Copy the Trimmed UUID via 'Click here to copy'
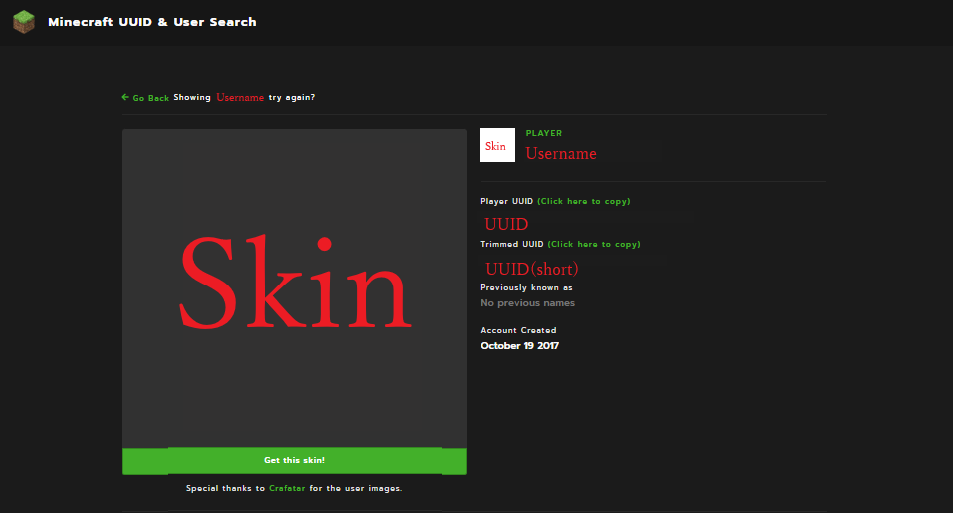The width and height of the screenshot is (953, 513). tap(594, 244)
